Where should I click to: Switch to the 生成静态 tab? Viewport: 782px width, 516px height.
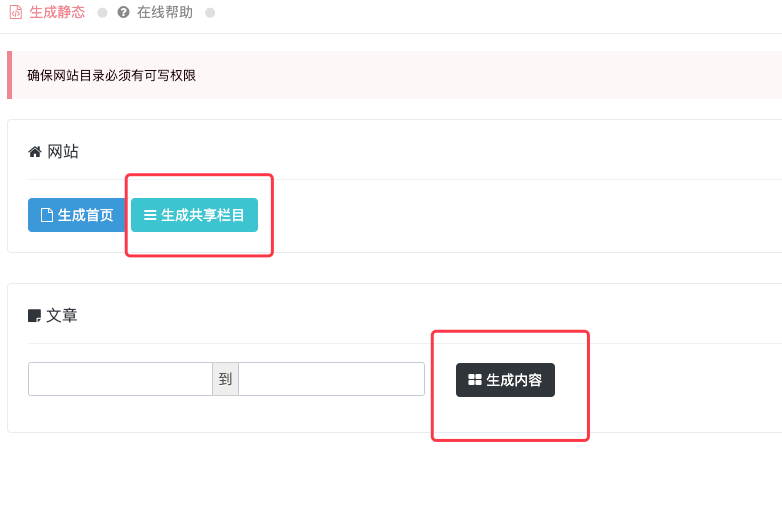point(57,13)
